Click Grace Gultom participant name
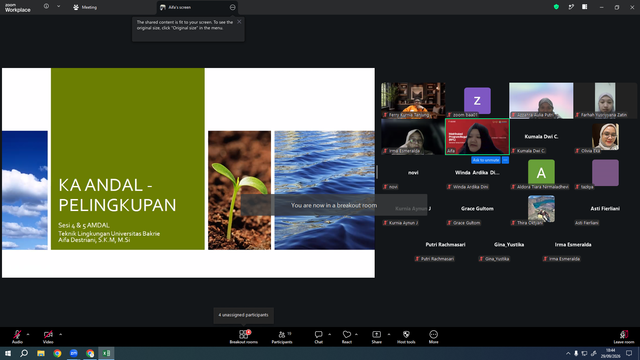This screenshot has width=640, height=360. (x=477, y=209)
